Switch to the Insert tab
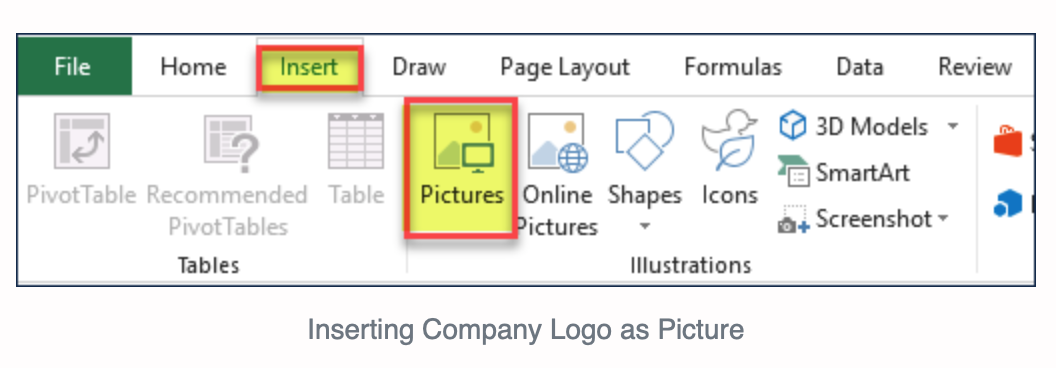The image size is (1056, 368). point(309,67)
